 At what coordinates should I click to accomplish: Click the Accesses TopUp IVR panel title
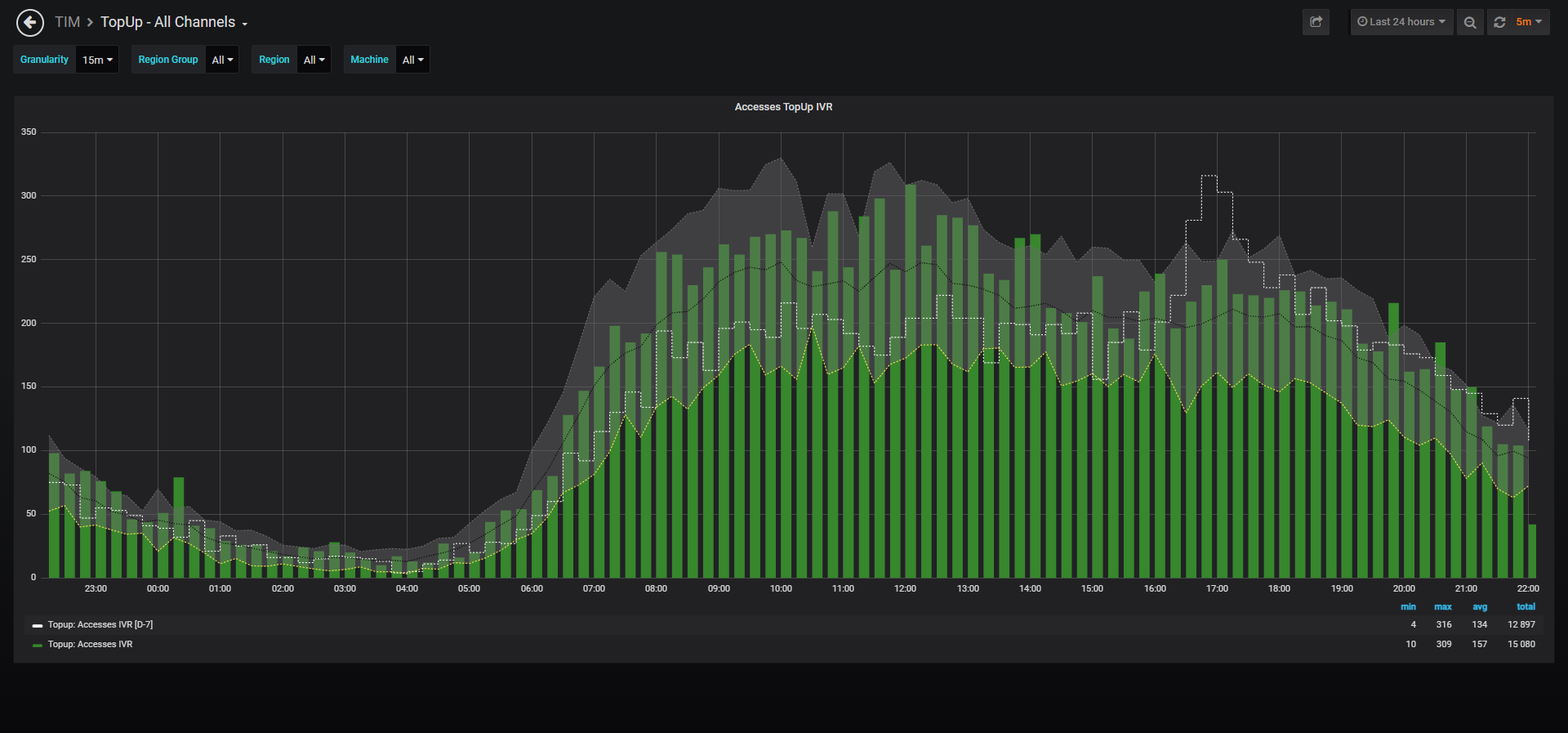783,107
